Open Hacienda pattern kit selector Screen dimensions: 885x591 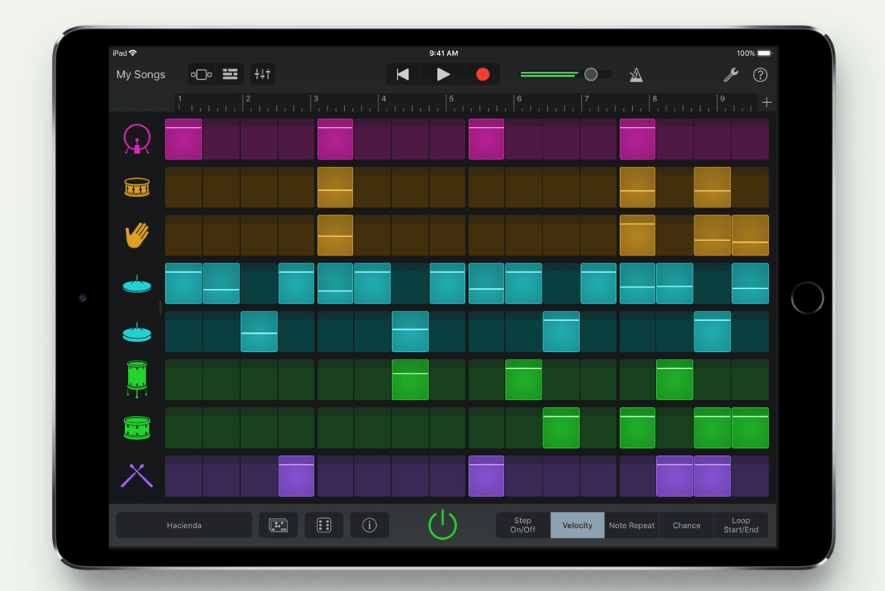184,525
